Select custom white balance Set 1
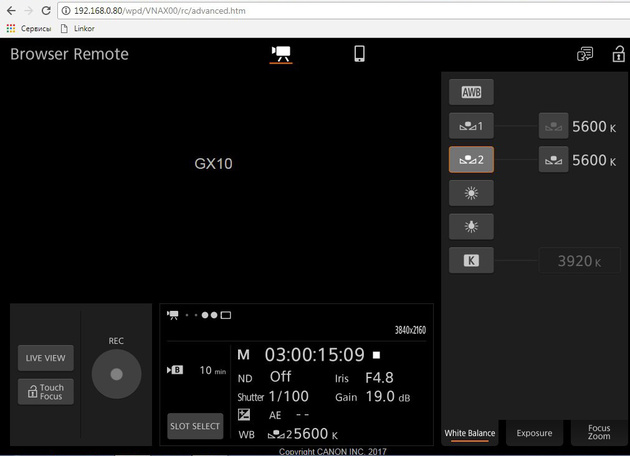The height and width of the screenshot is (456, 630). click(x=471, y=126)
